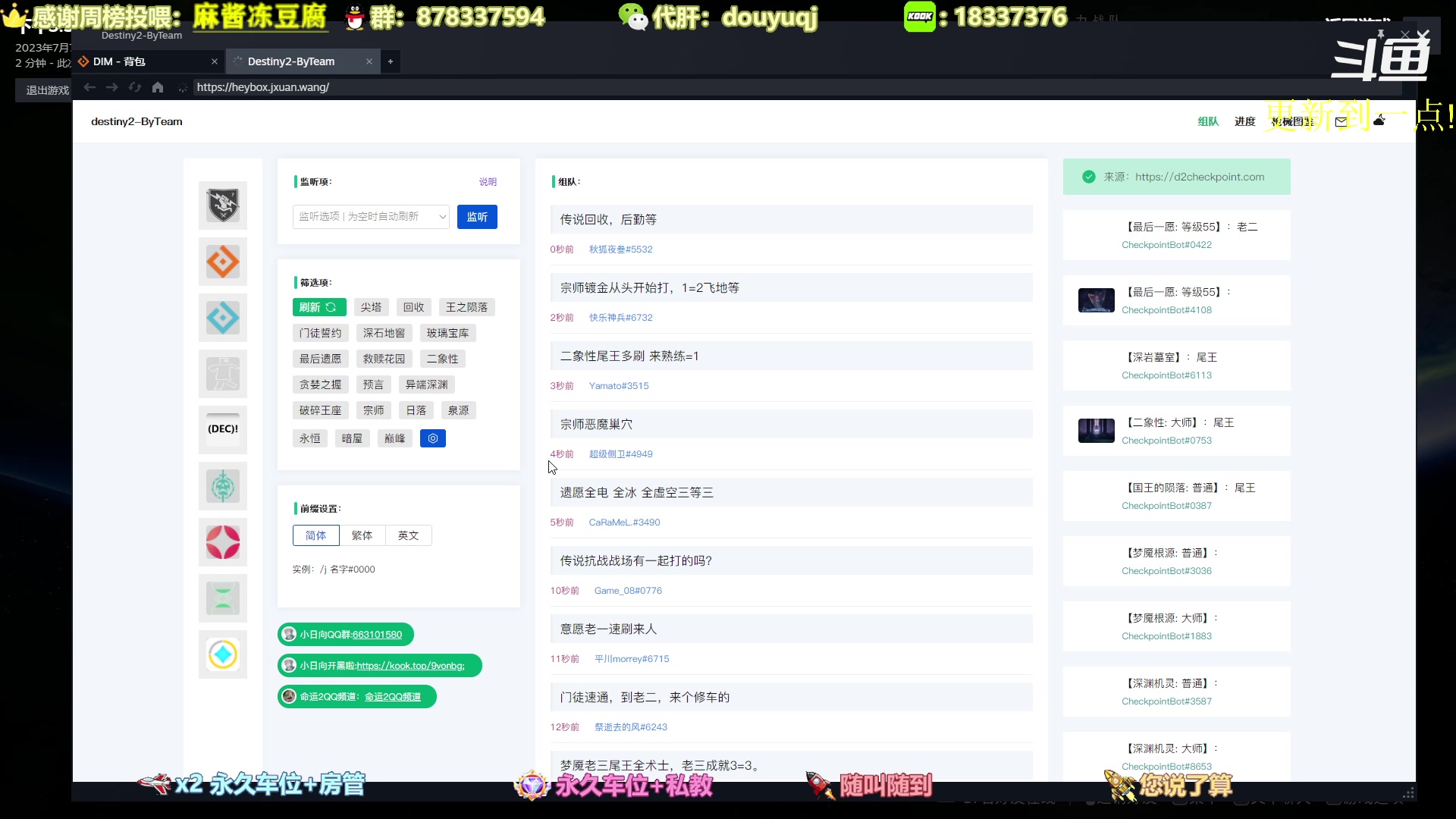Click CheckpointBot#0422 link
The height and width of the screenshot is (819, 1456).
point(1167,245)
